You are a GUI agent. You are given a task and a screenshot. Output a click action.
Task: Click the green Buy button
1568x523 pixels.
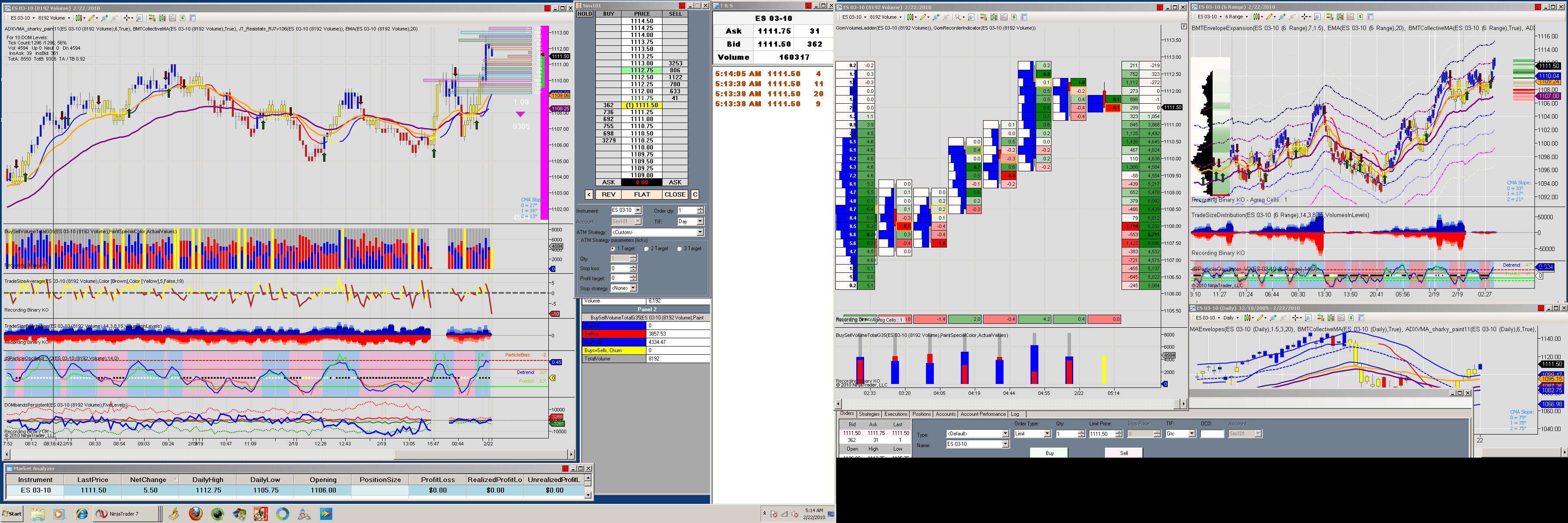coord(1049,453)
